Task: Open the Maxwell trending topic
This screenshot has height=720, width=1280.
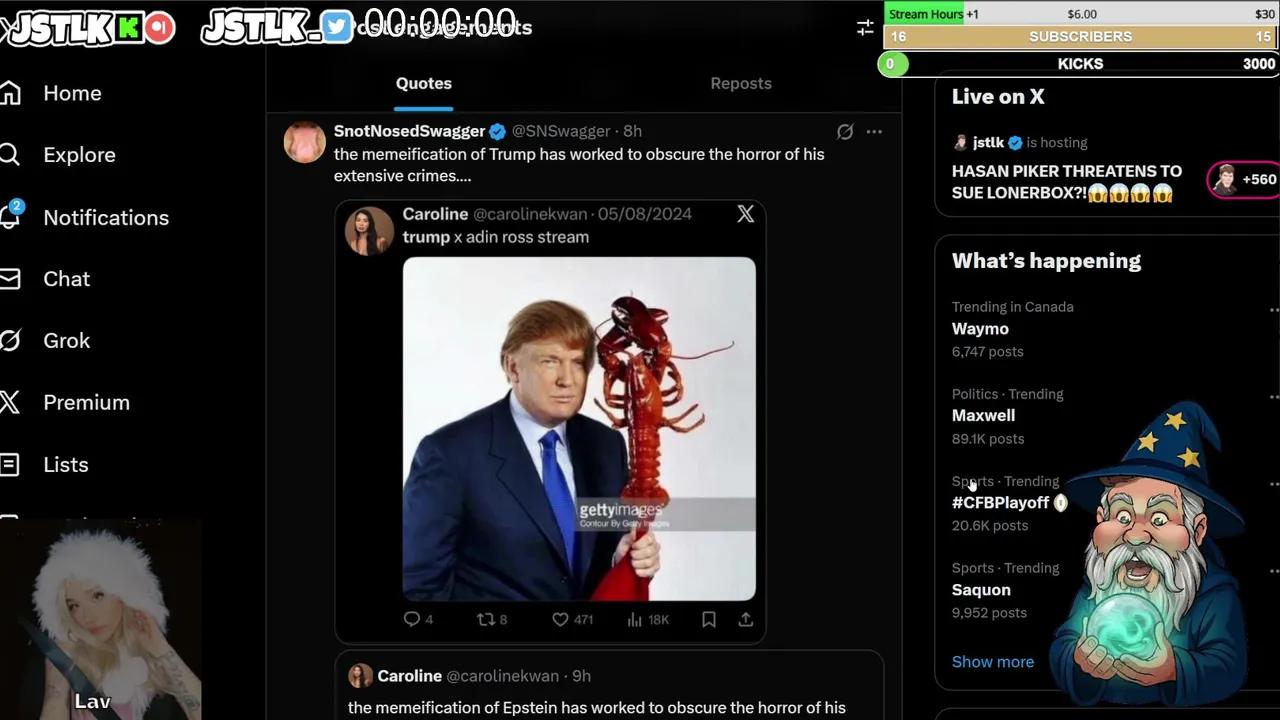Action: [x=983, y=416]
